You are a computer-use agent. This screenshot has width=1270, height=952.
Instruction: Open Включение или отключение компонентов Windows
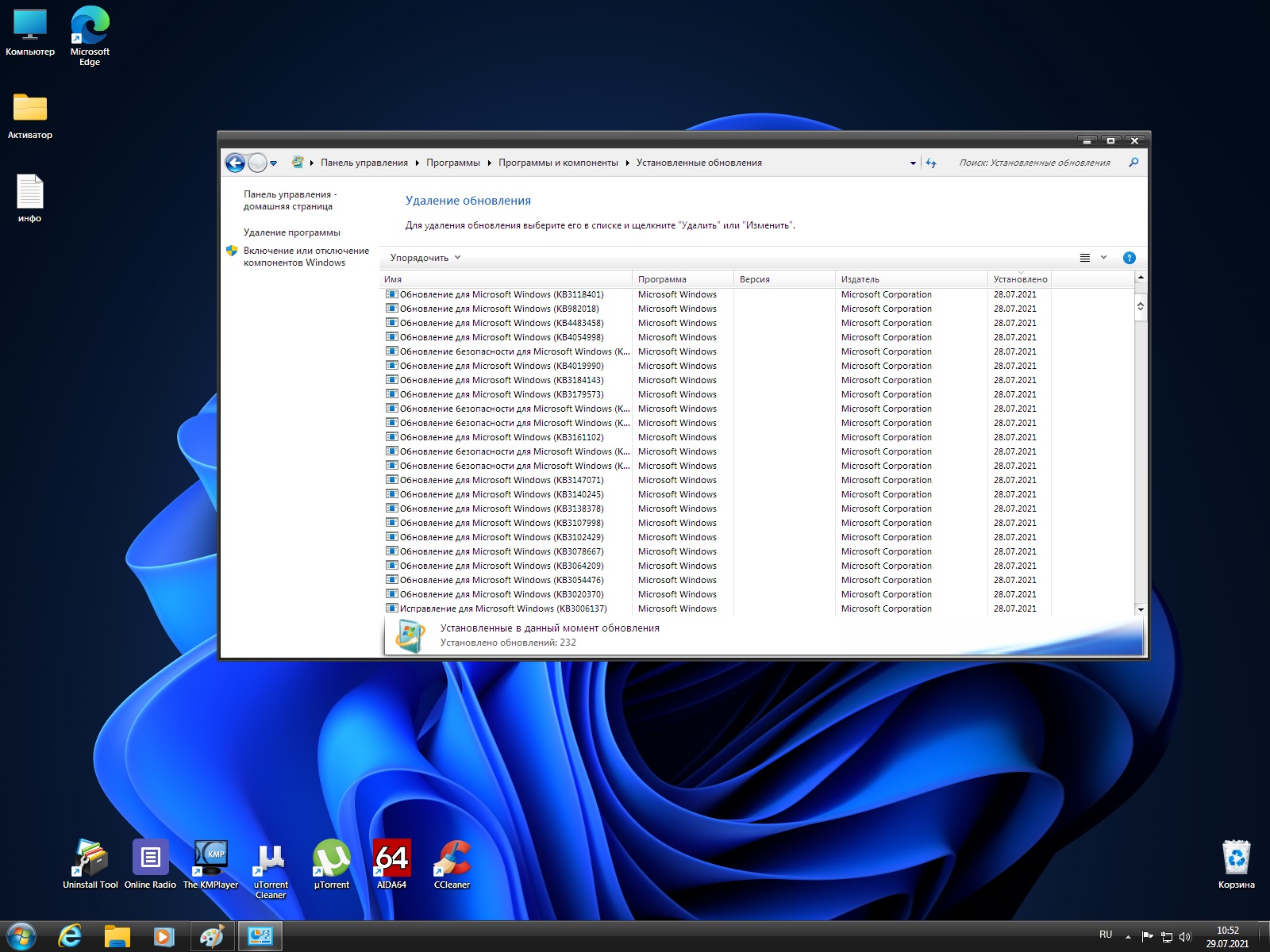point(306,256)
